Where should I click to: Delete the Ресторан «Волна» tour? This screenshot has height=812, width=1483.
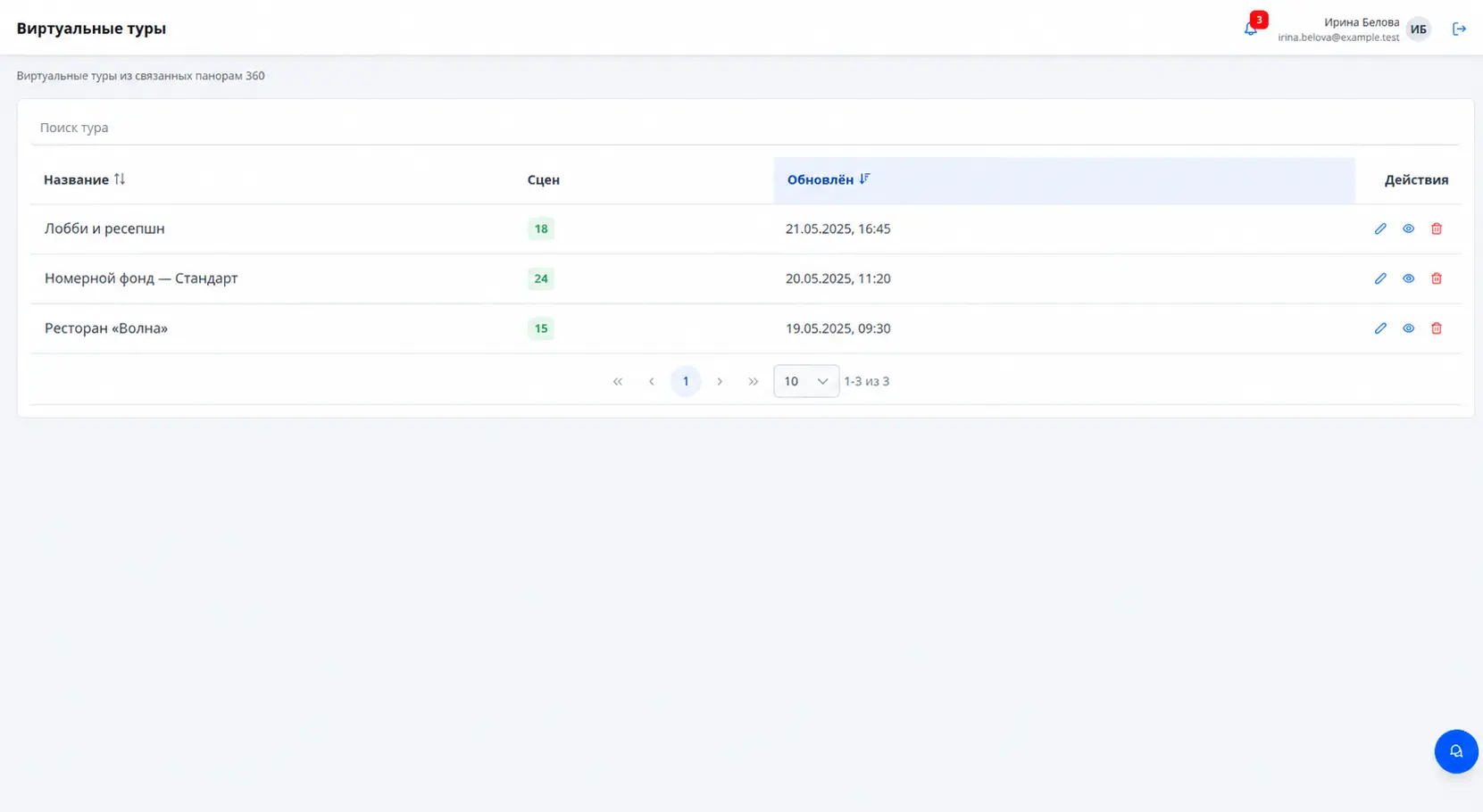pos(1436,328)
